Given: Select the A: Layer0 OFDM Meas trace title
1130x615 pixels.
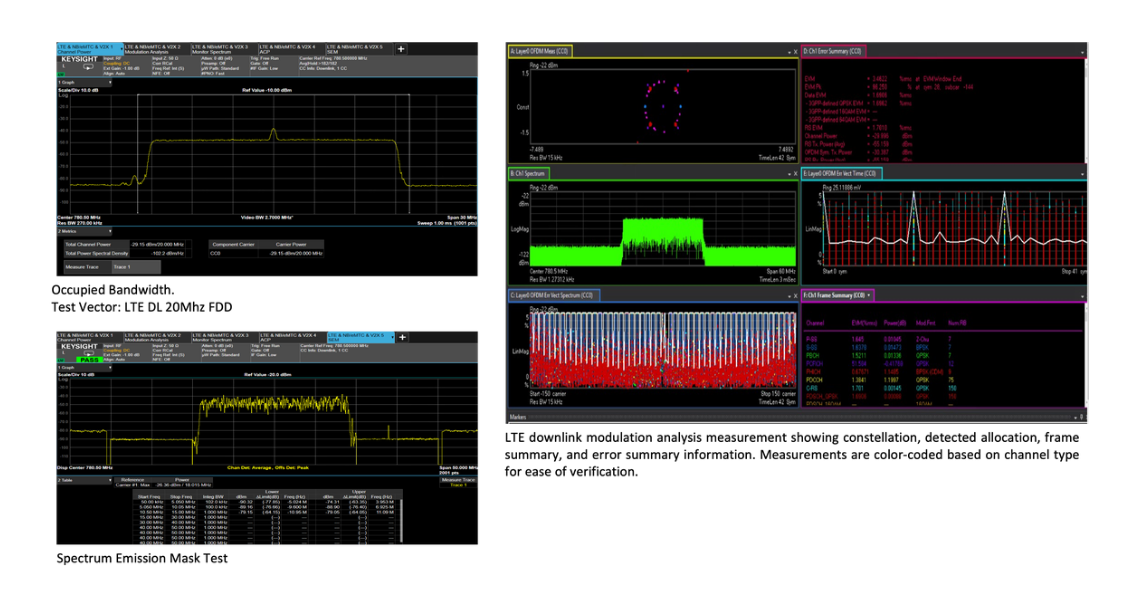Looking at the screenshot, I should (540, 52).
